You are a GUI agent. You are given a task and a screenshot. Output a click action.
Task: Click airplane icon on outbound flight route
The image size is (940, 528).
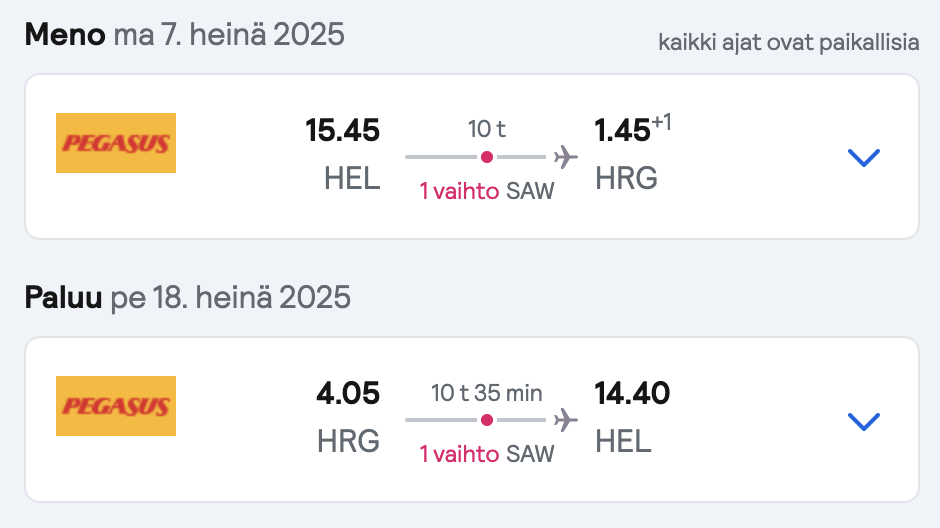[565, 157]
